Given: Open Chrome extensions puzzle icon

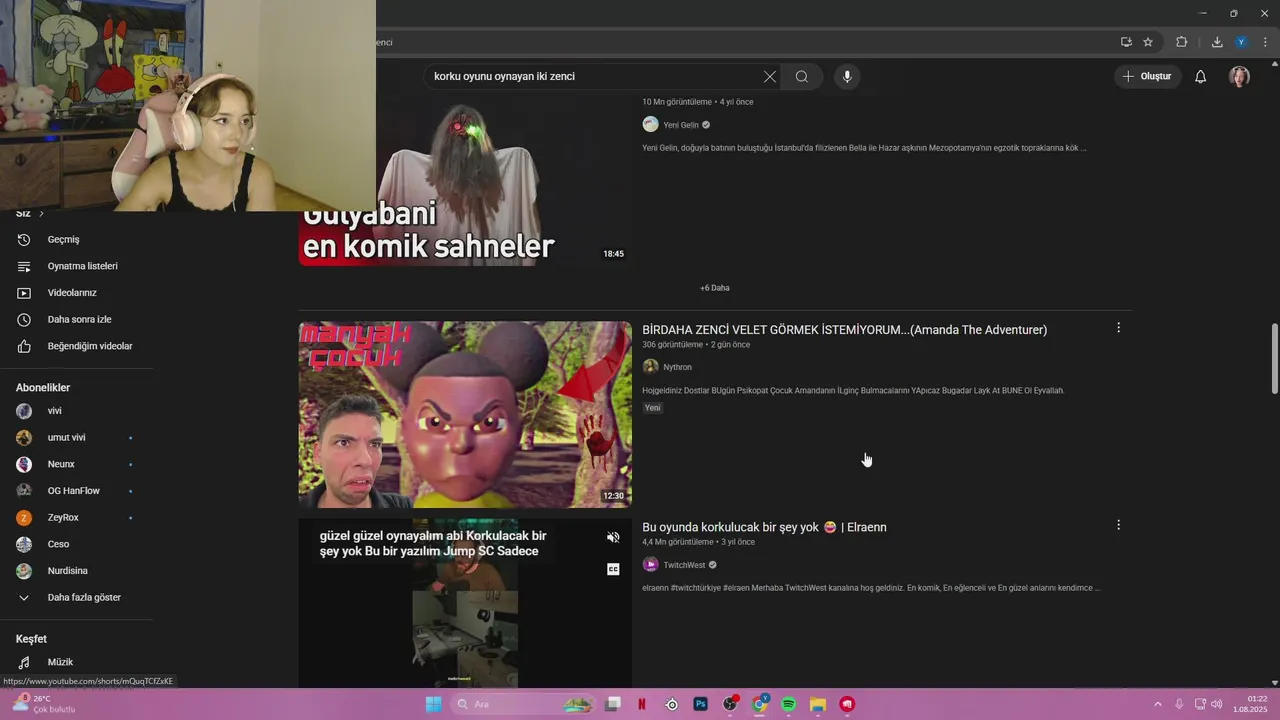Looking at the screenshot, I should click(1181, 42).
